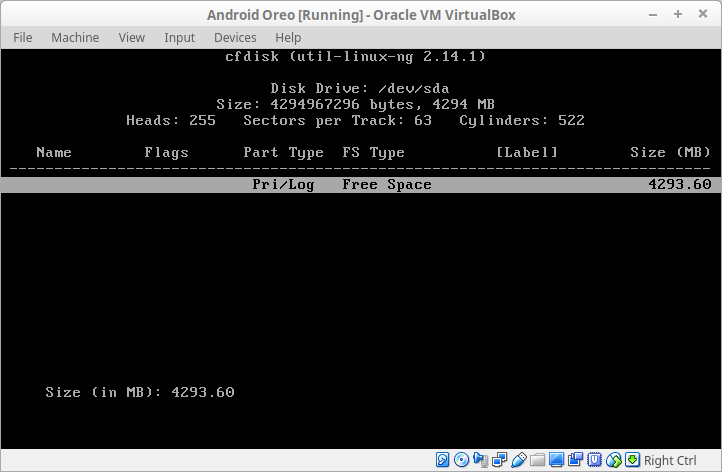Click the shared folders status icon
The image size is (722, 472).
tap(537, 460)
